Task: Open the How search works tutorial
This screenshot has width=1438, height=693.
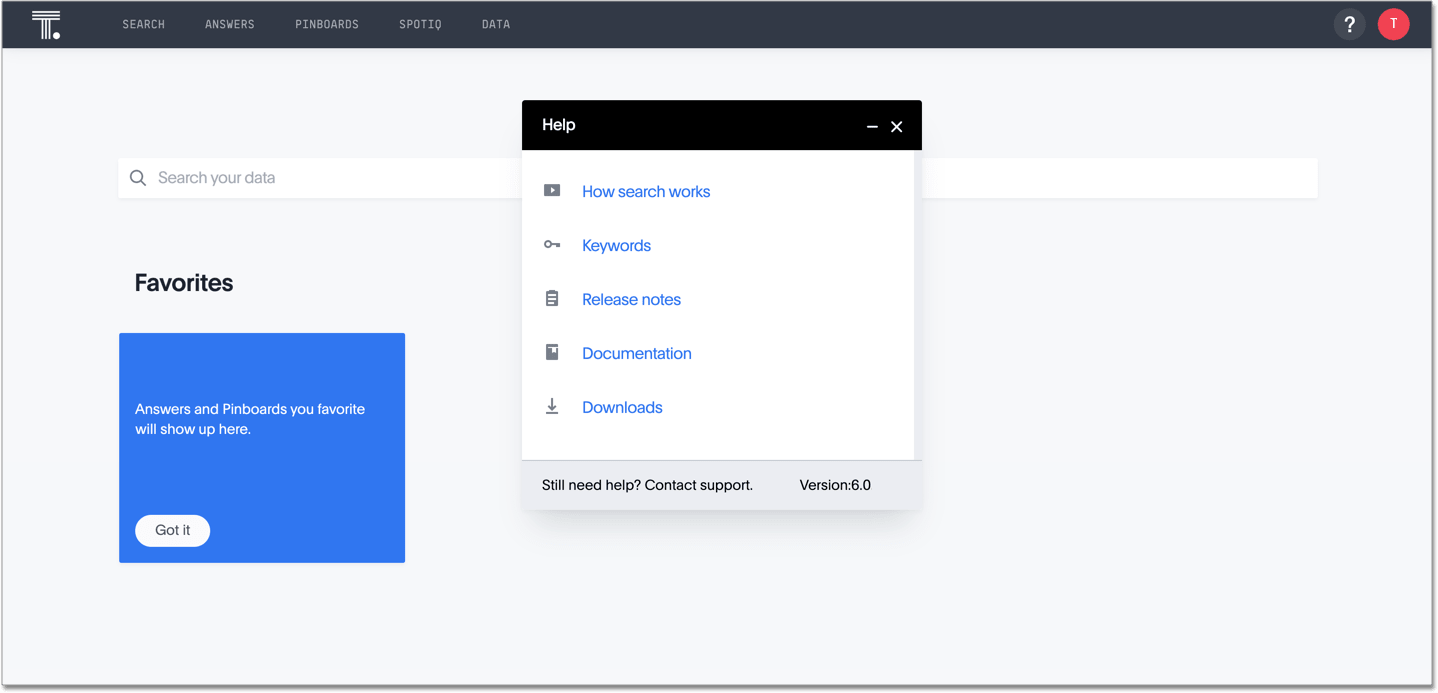Action: [x=645, y=191]
